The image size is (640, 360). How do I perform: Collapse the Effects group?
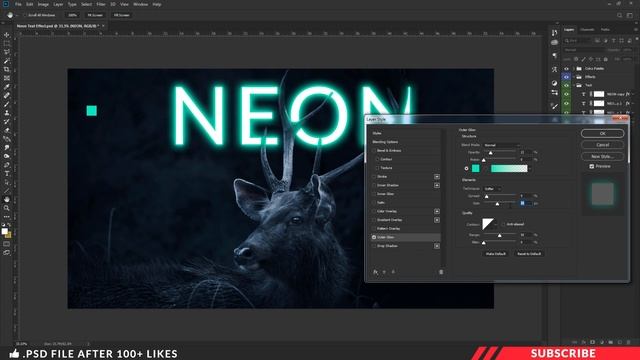(573, 77)
